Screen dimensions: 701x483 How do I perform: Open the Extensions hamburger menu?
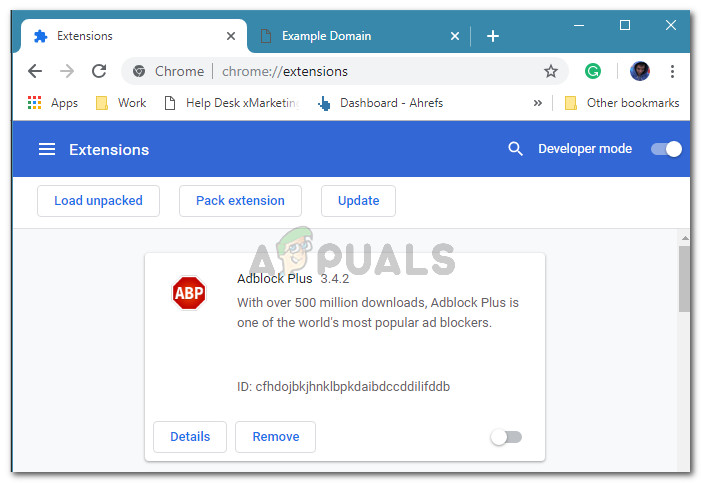[x=47, y=149]
